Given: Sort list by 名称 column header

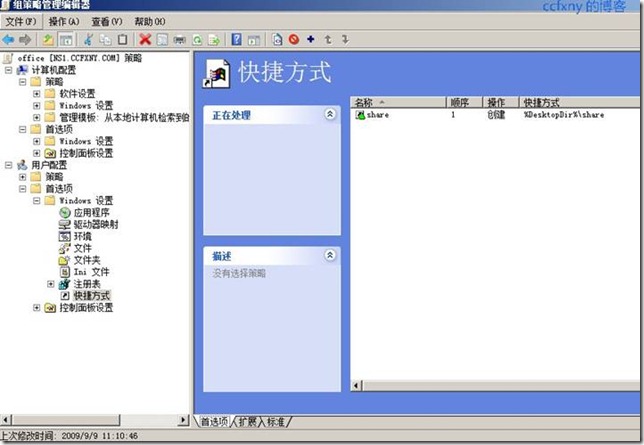Looking at the screenshot, I should tap(398, 102).
